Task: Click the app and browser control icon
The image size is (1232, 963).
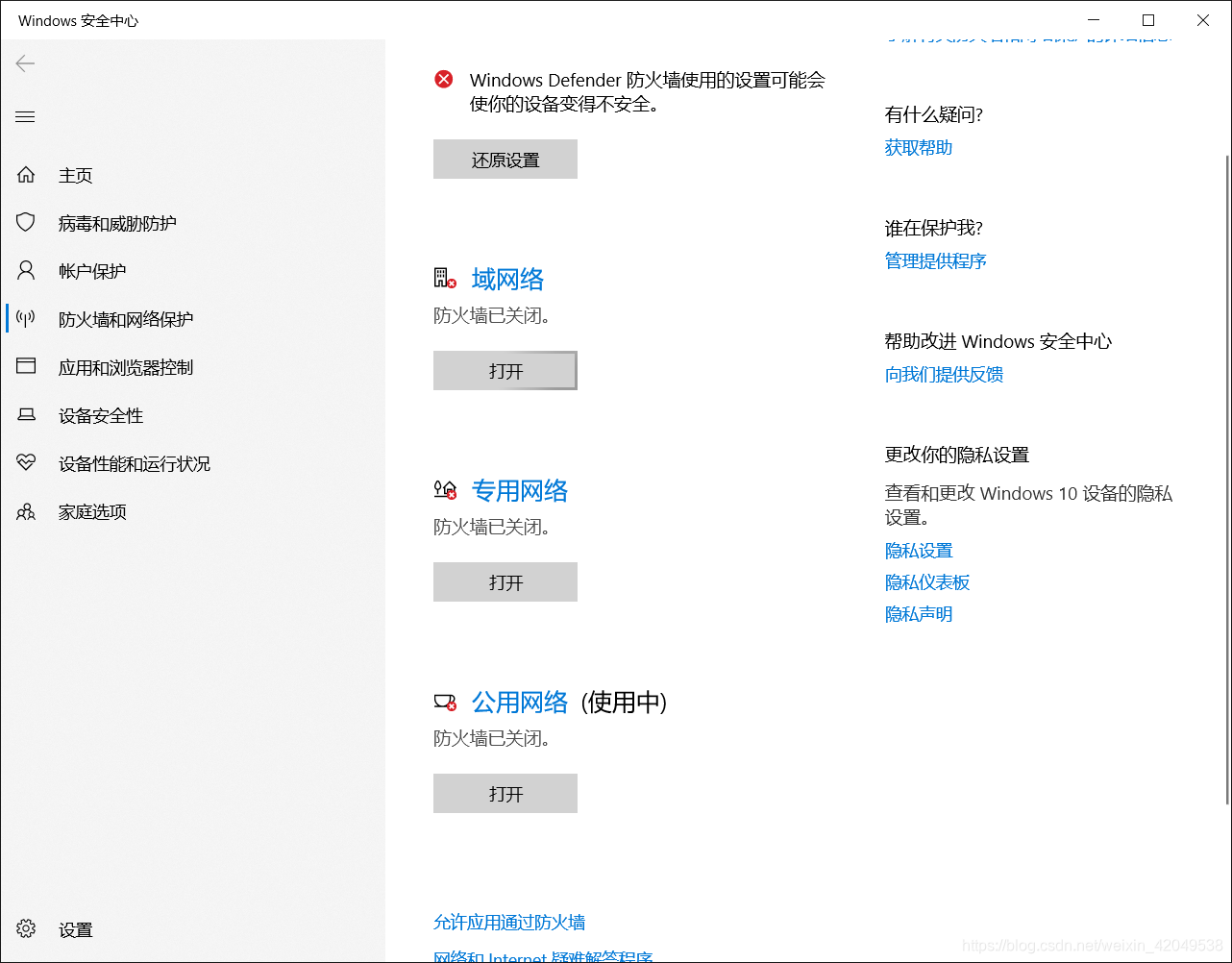Action: (26, 367)
